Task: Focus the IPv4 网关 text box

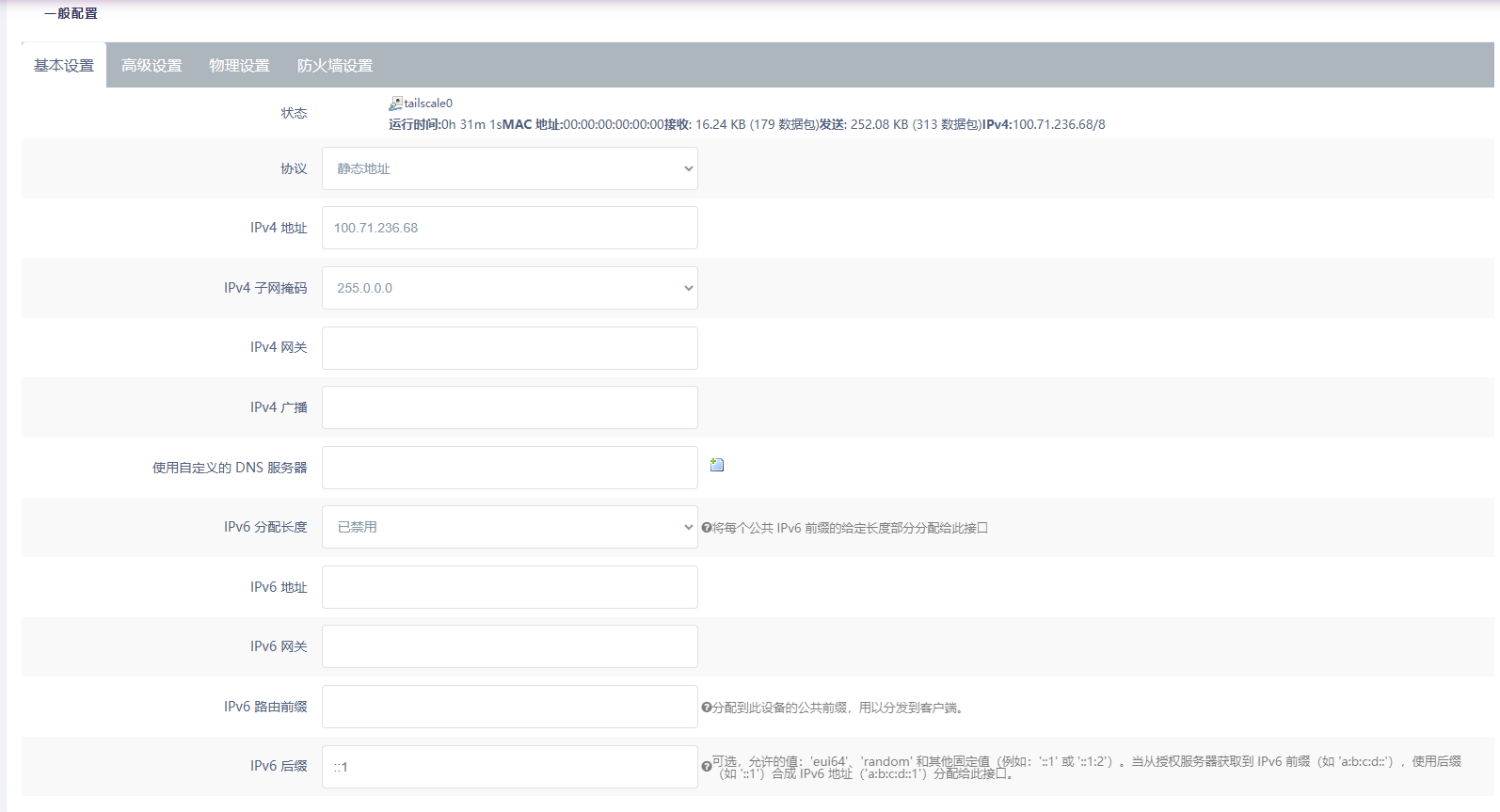Action: pyautogui.click(x=509, y=348)
